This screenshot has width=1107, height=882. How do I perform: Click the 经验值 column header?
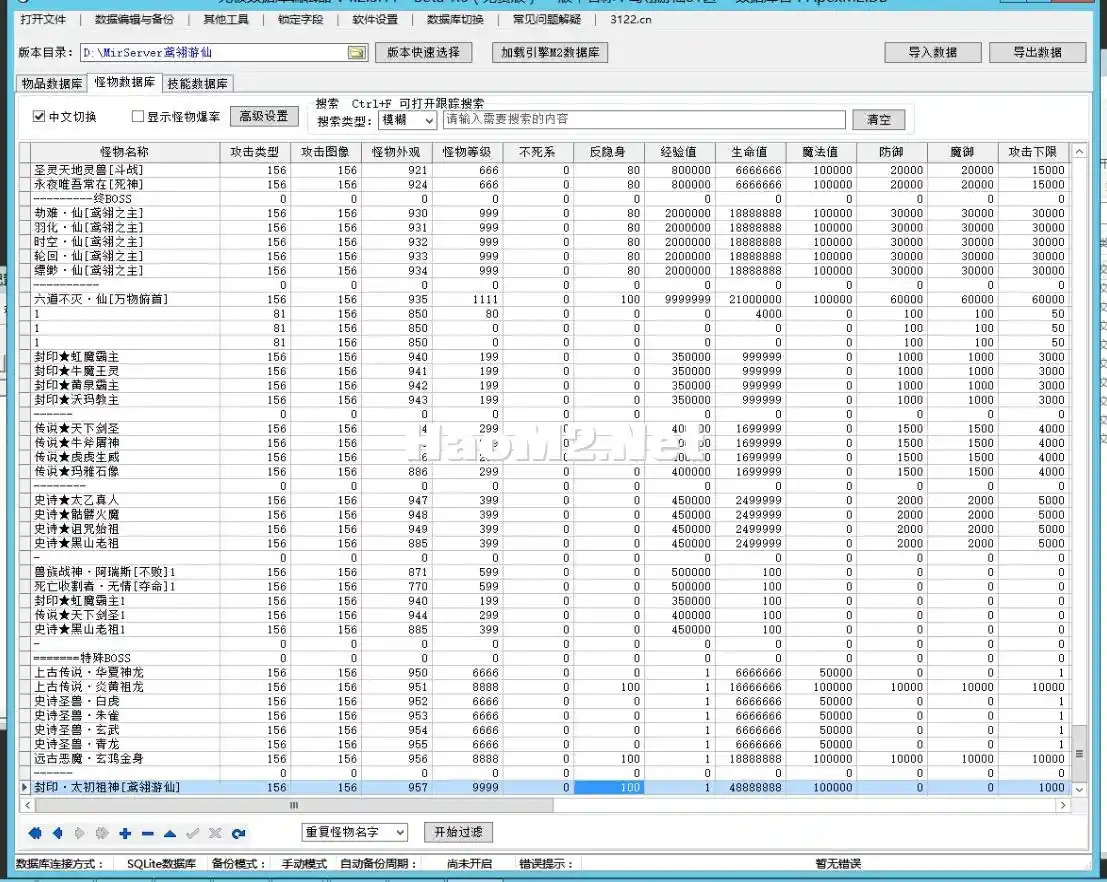pos(679,152)
